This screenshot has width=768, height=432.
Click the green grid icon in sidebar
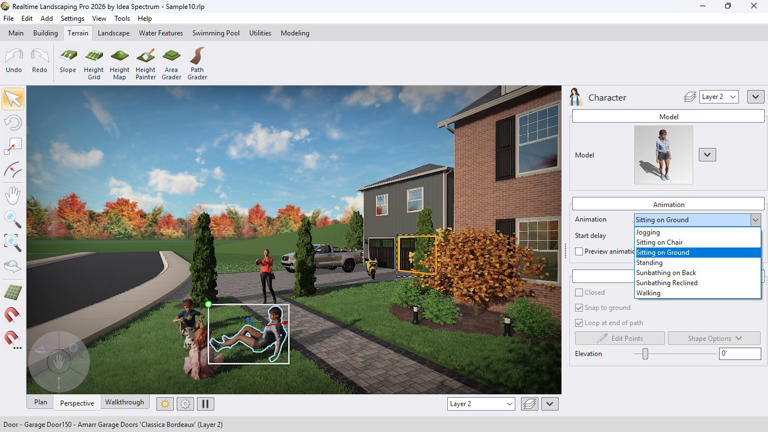pos(13,292)
